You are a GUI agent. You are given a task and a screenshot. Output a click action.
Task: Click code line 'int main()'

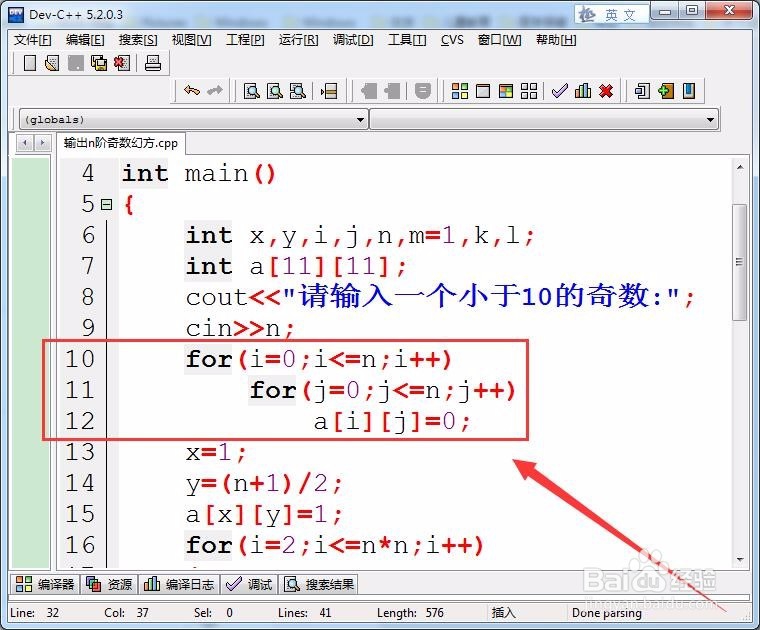[199, 173]
